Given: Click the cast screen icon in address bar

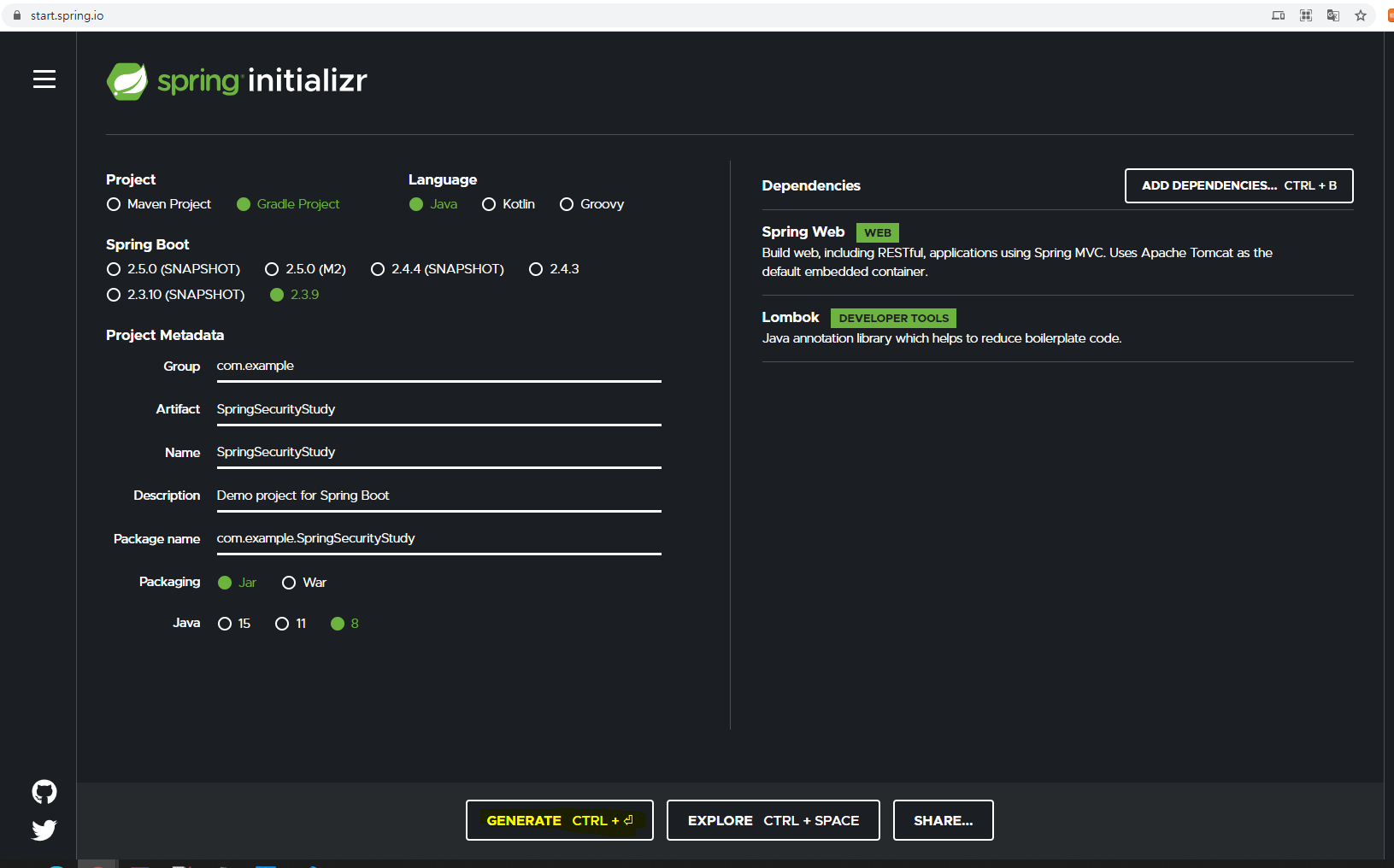Looking at the screenshot, I should [x=1279, y=15].
